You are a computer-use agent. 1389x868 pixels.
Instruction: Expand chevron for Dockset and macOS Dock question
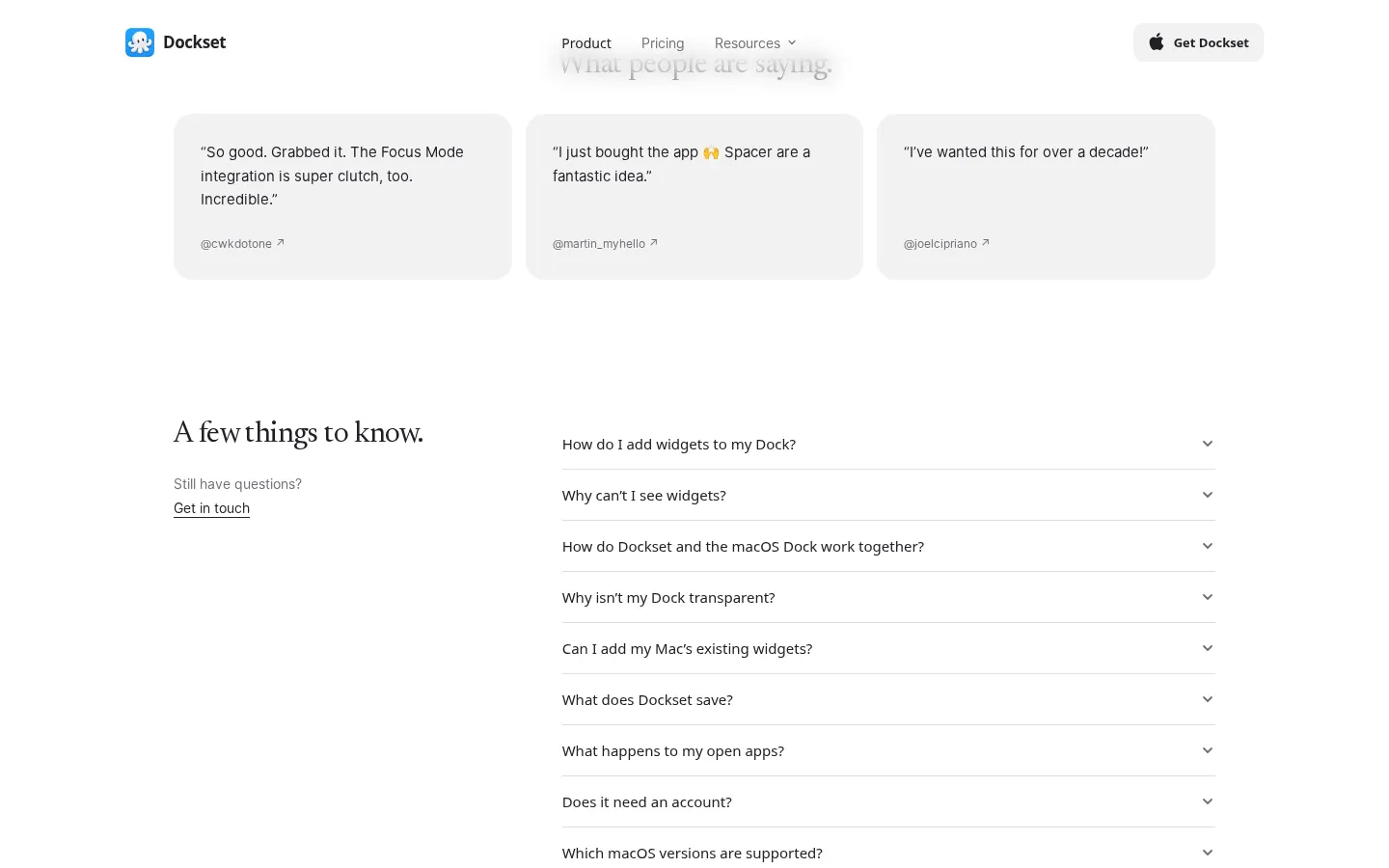point(1208,546)
